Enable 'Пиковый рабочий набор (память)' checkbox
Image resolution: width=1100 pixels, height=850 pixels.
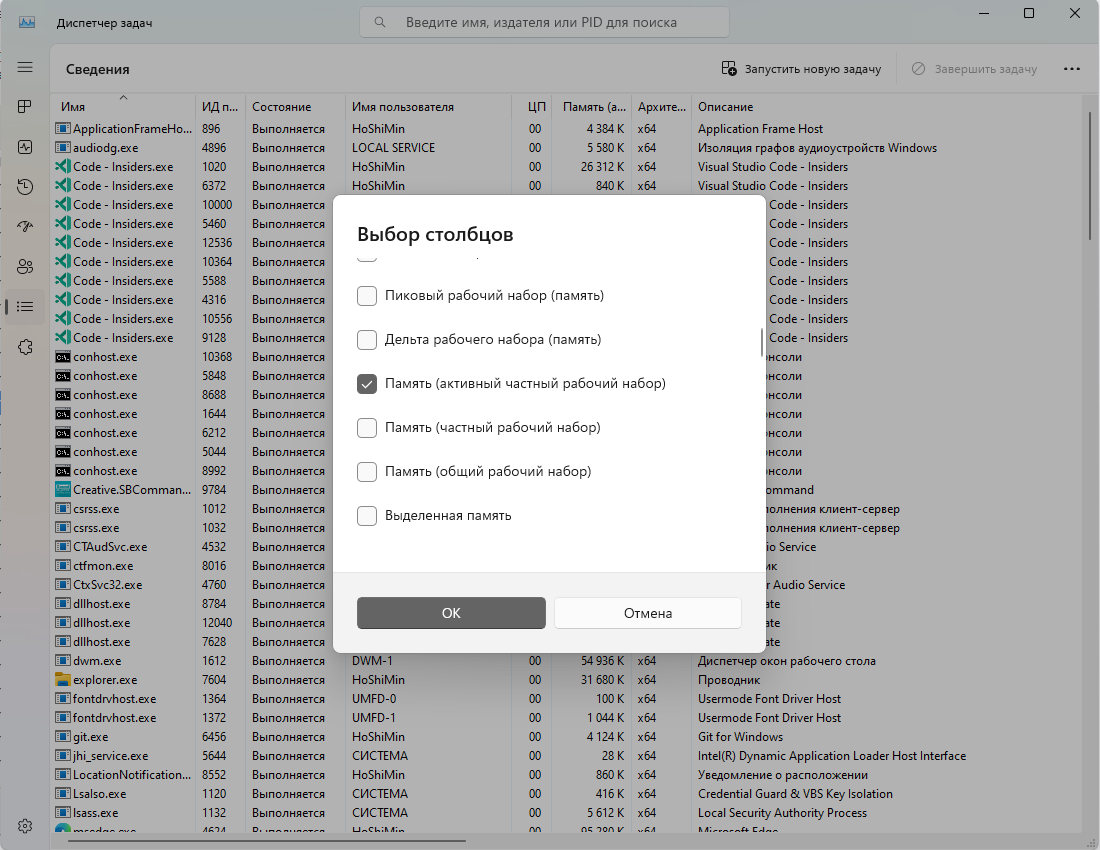pyautogui.click(x=367, y=296)
